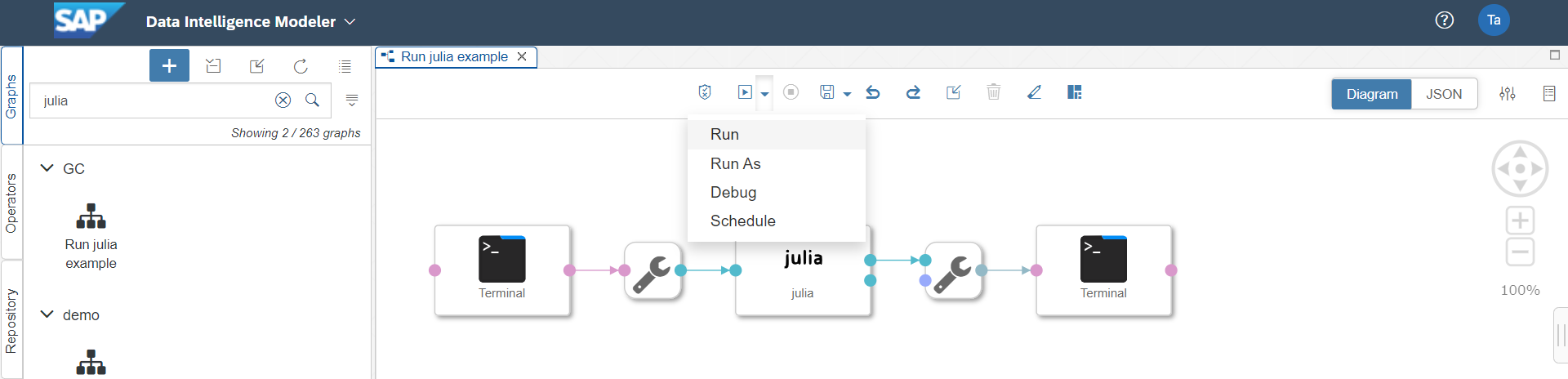Select the second wrench converter operator
The width and height of the screenshot is (1568, 379).
(x=953, y=270)
